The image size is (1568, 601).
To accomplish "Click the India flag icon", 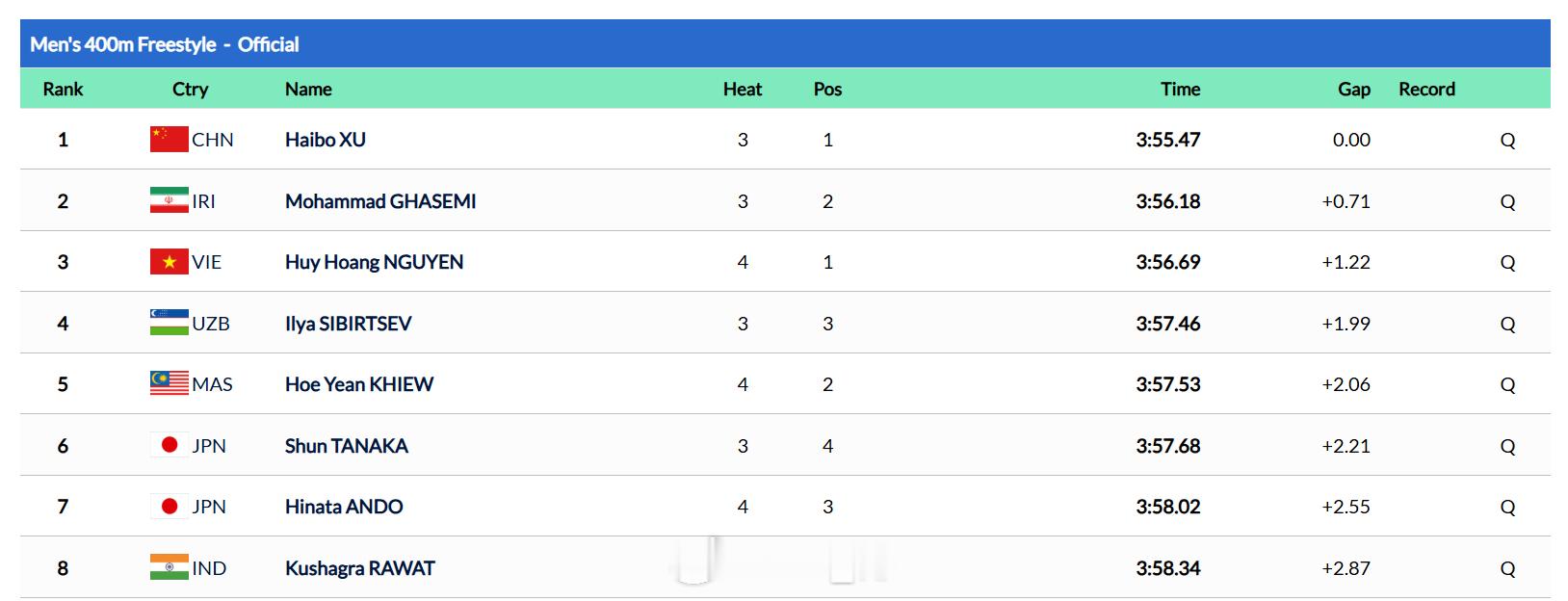I will coord(169,568).
